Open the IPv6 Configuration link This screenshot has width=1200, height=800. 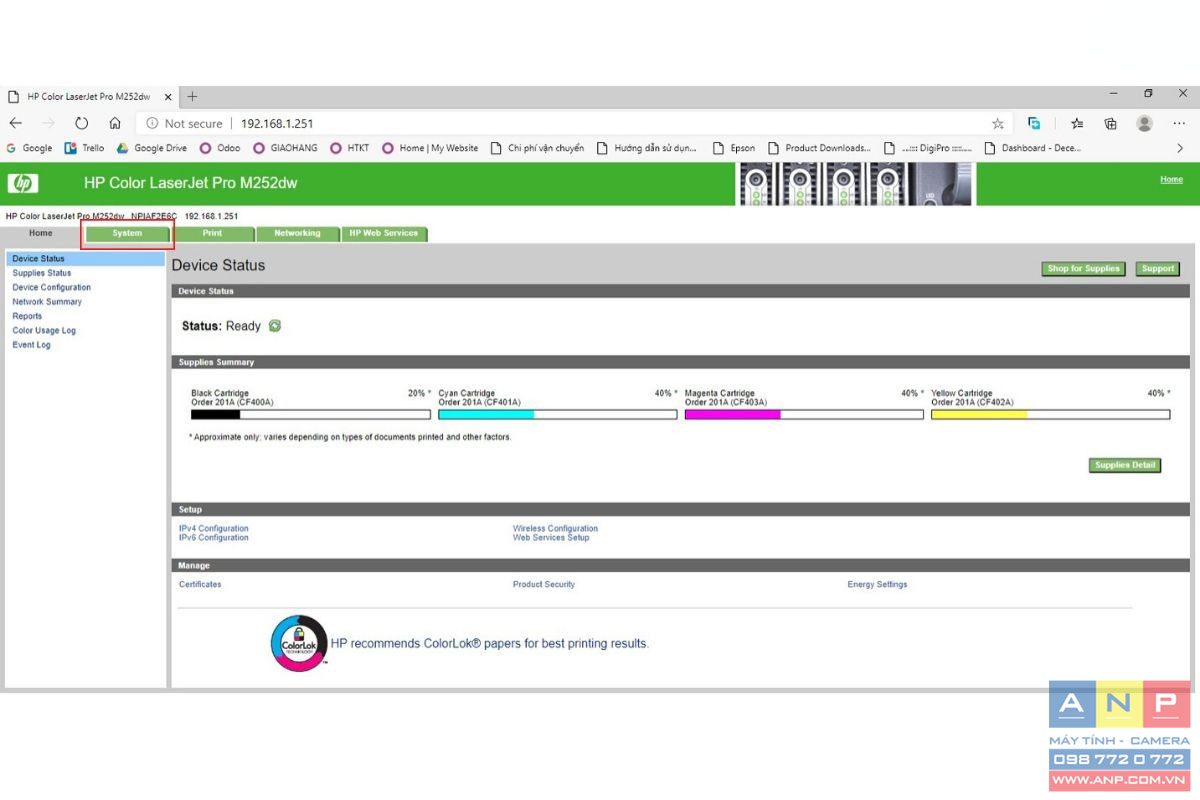[214, 538]
